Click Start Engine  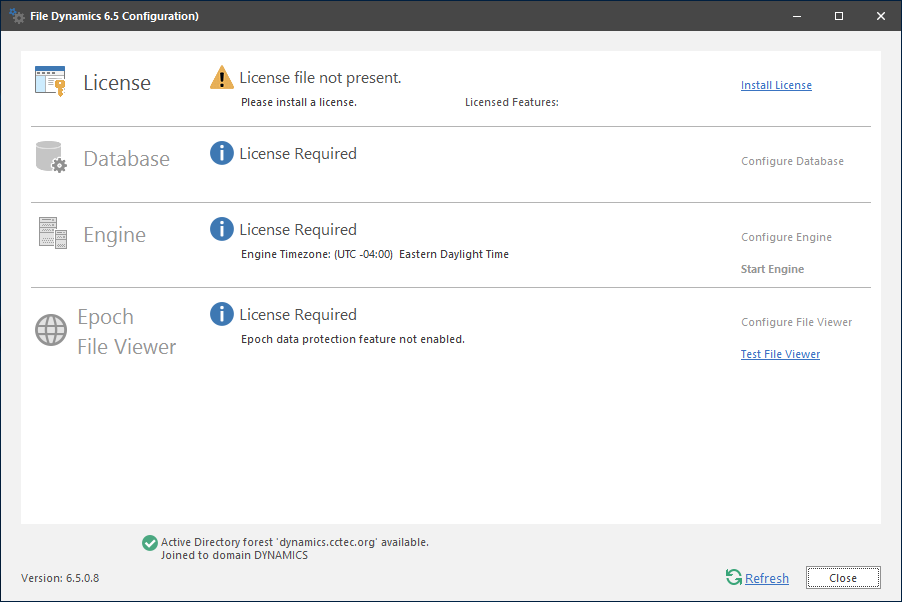pos(772,270)
